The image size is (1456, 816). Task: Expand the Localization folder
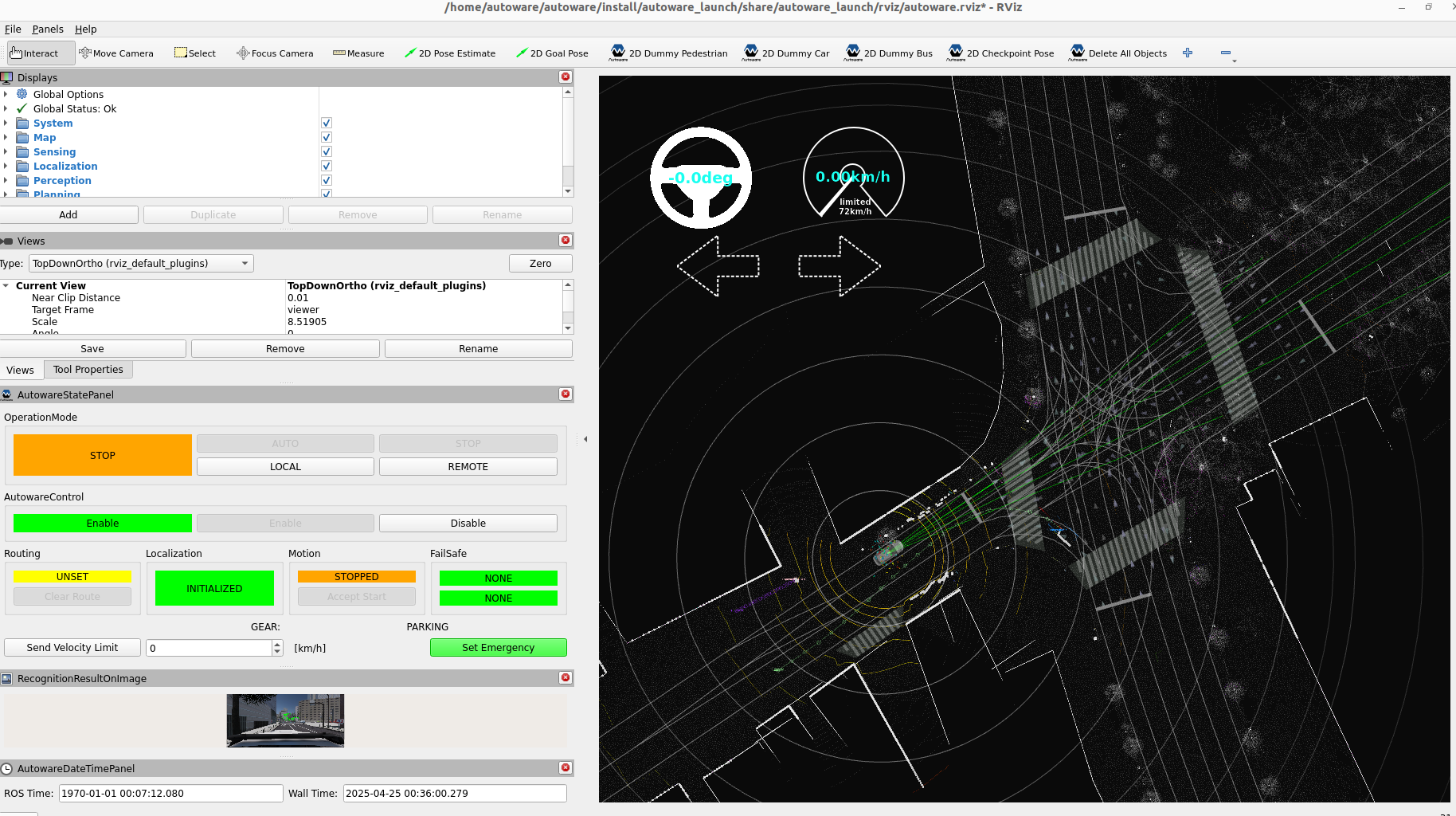pos(6,166)
